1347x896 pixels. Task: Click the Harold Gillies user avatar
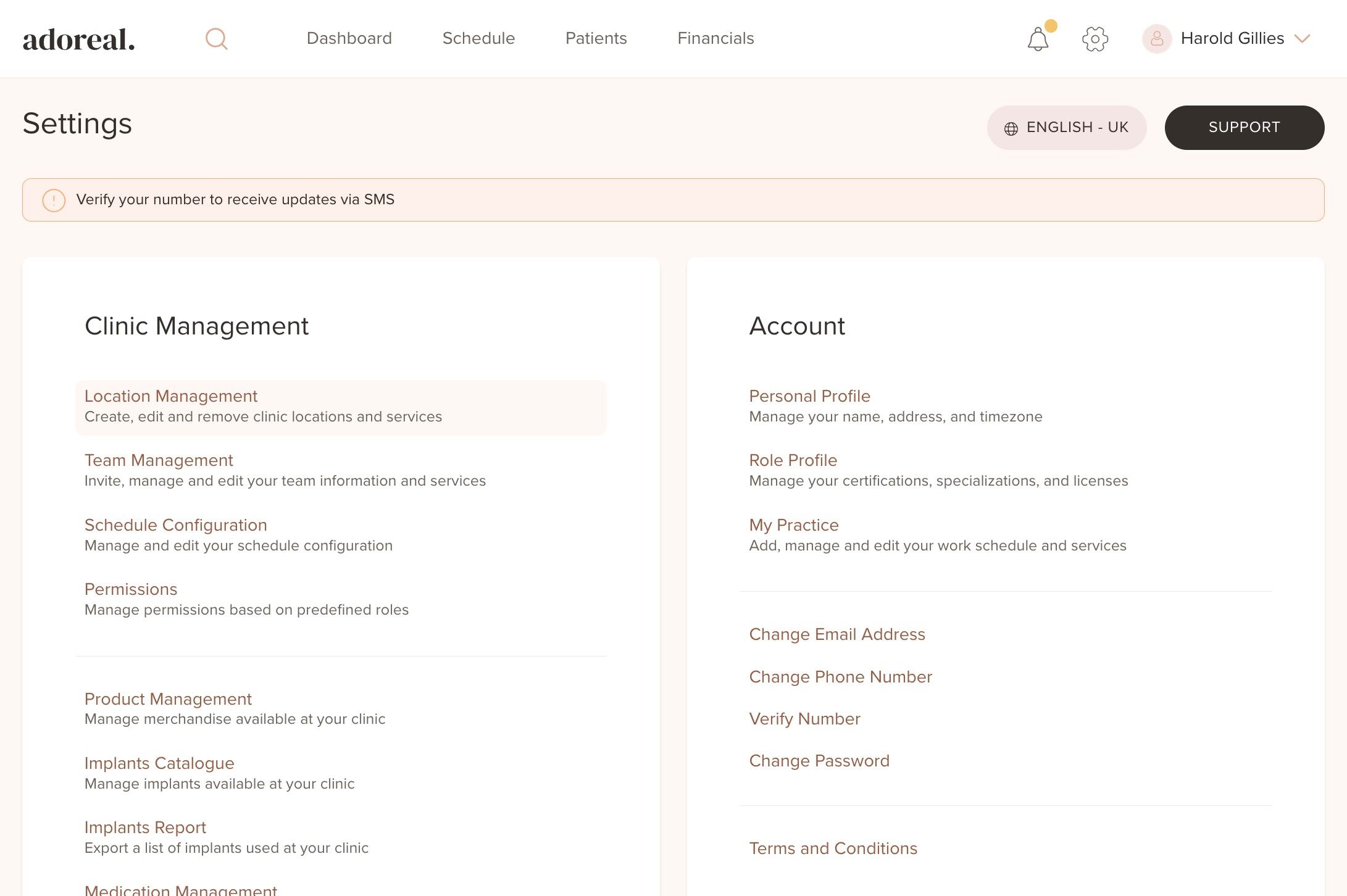(1157, 39)
